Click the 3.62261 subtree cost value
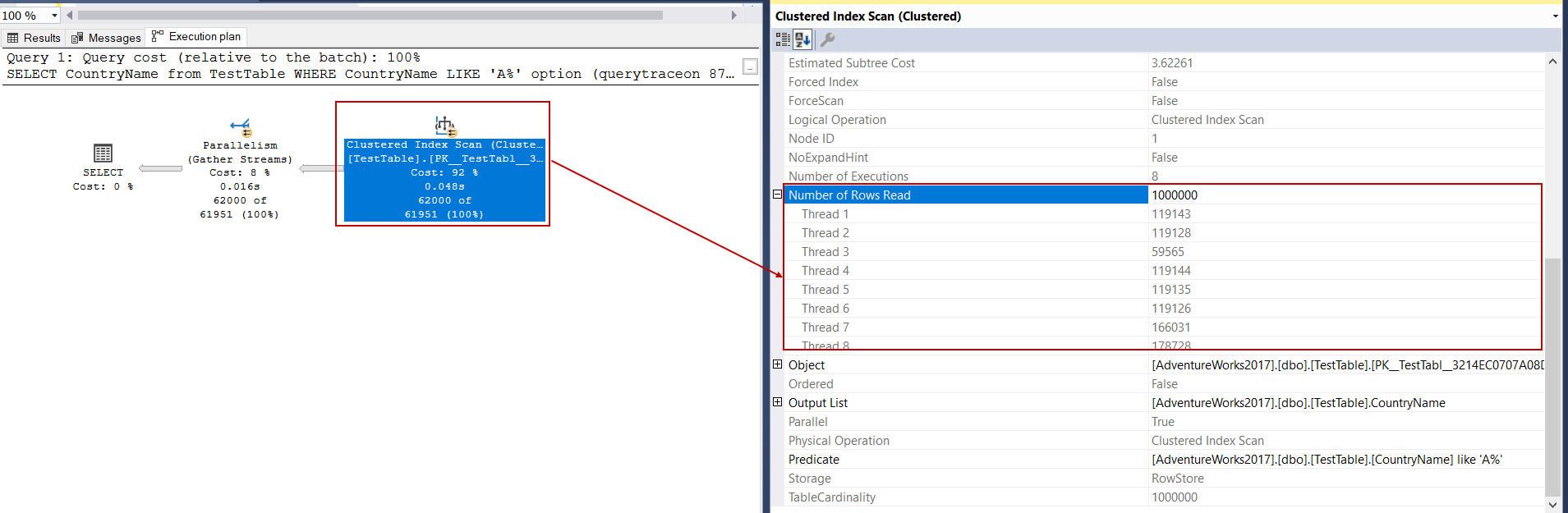The width and height of the screenshot is (1568, 513). click(x=1172, y=63)
